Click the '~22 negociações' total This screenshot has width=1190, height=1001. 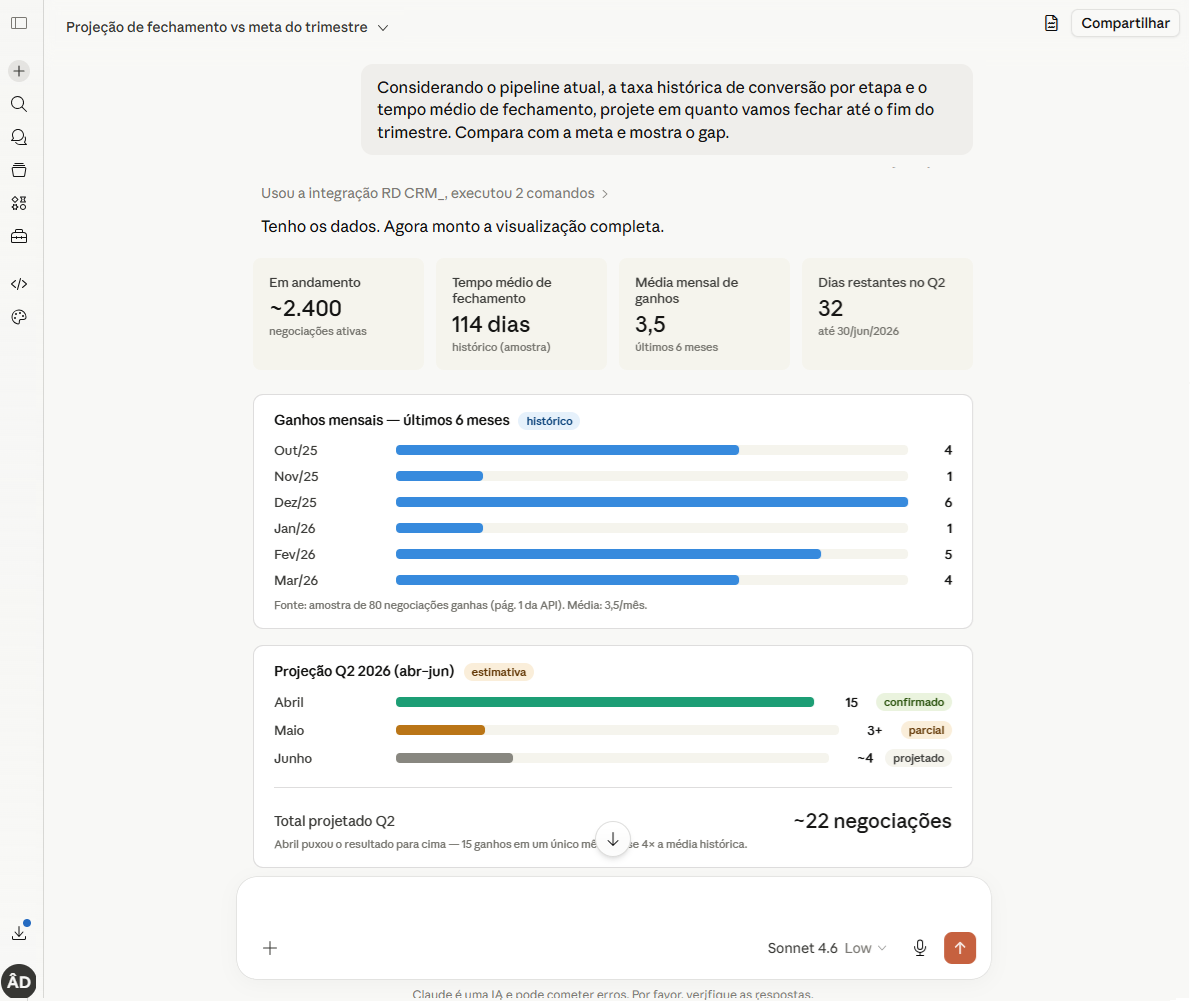pyautogui.click(x=872, y=821)
